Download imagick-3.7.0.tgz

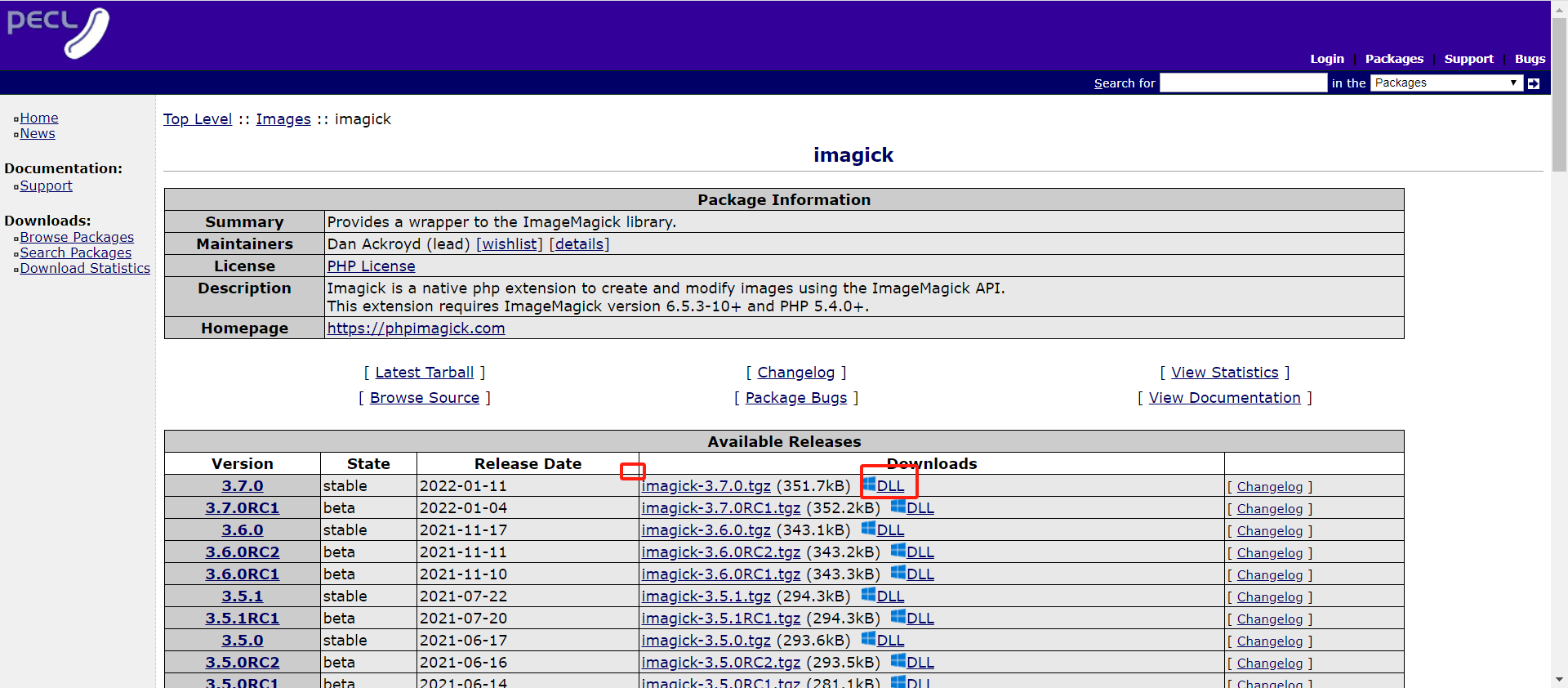(x=706, y=486)
